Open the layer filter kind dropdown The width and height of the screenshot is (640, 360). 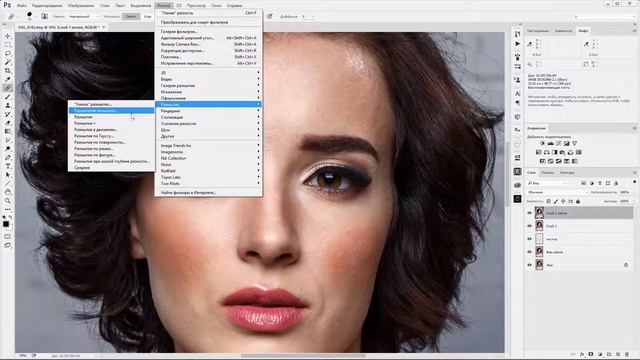[x=547, y=183]
